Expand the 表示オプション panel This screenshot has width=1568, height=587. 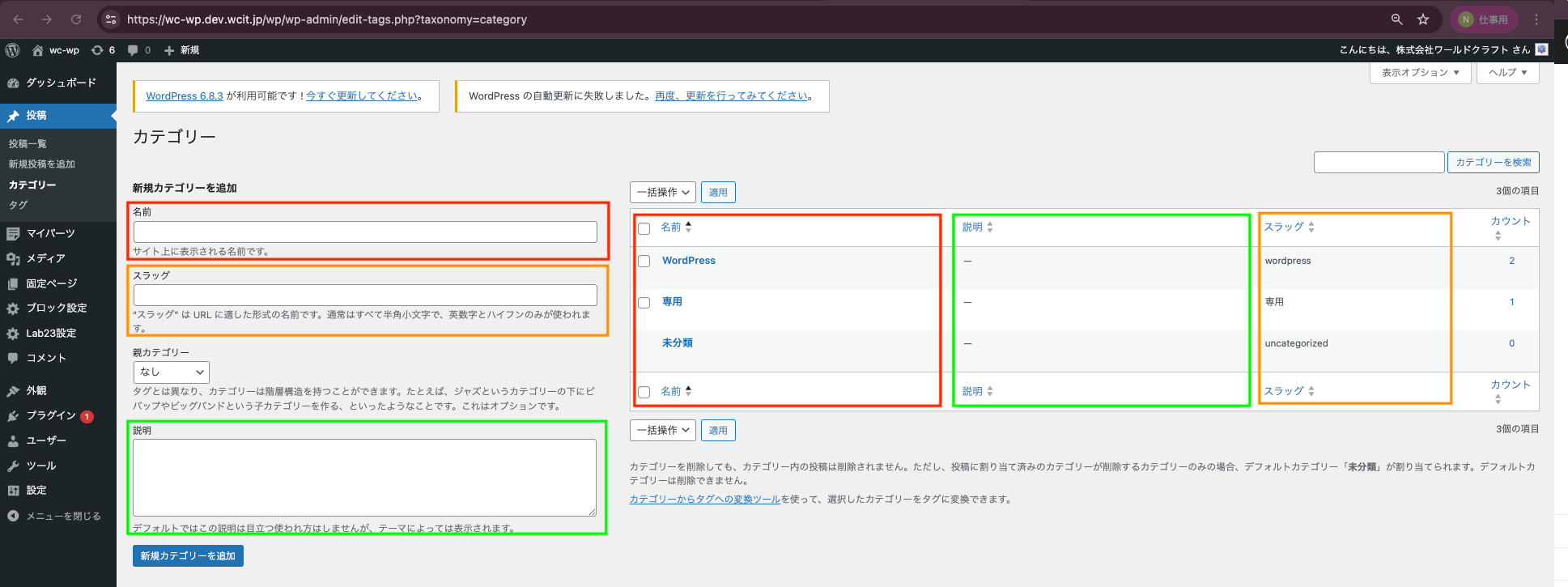[1420, 73]
